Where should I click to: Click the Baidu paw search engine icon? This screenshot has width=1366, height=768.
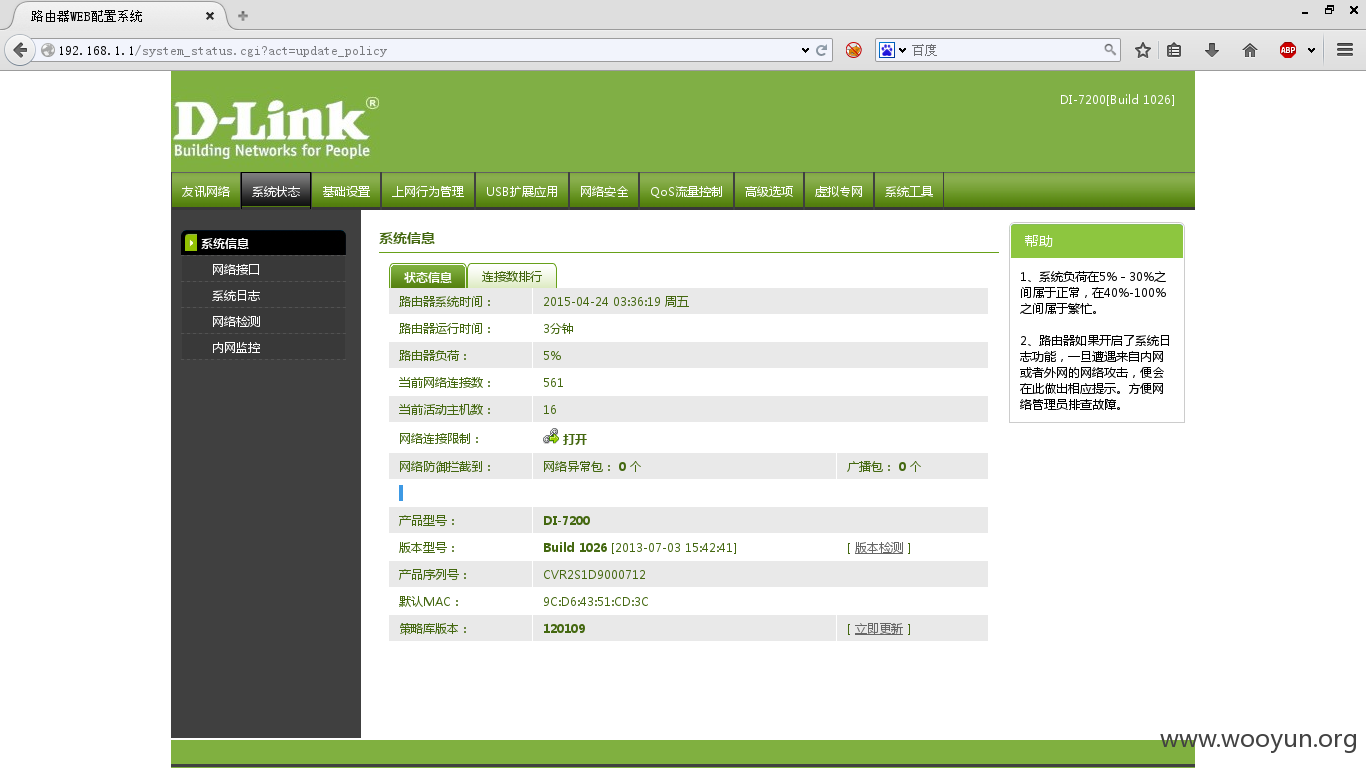[x=886, y=50]
